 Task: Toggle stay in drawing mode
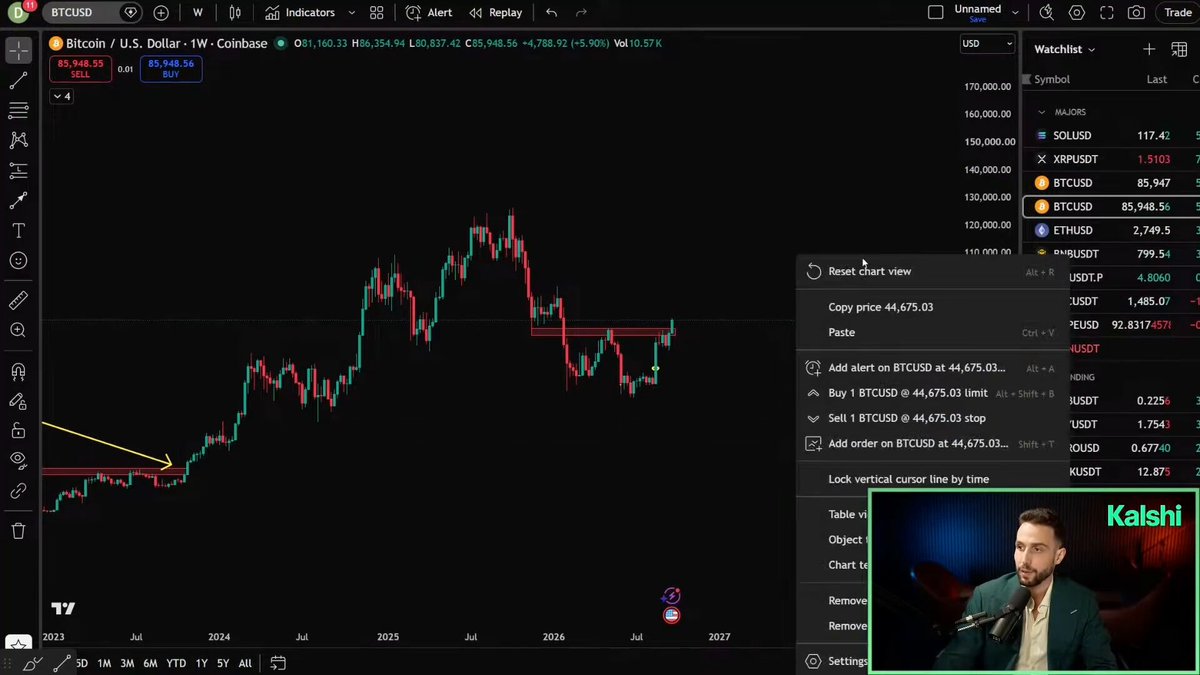[18, 401]
